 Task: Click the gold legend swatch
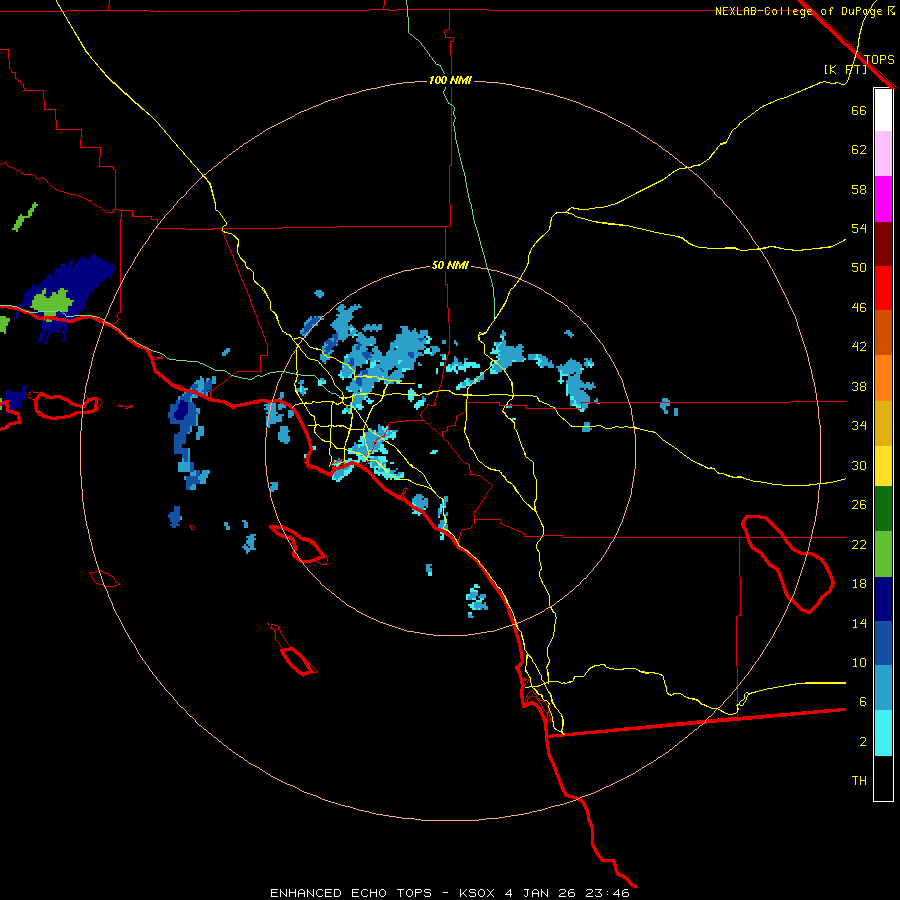pyautogui.click(x=883, y=422)
